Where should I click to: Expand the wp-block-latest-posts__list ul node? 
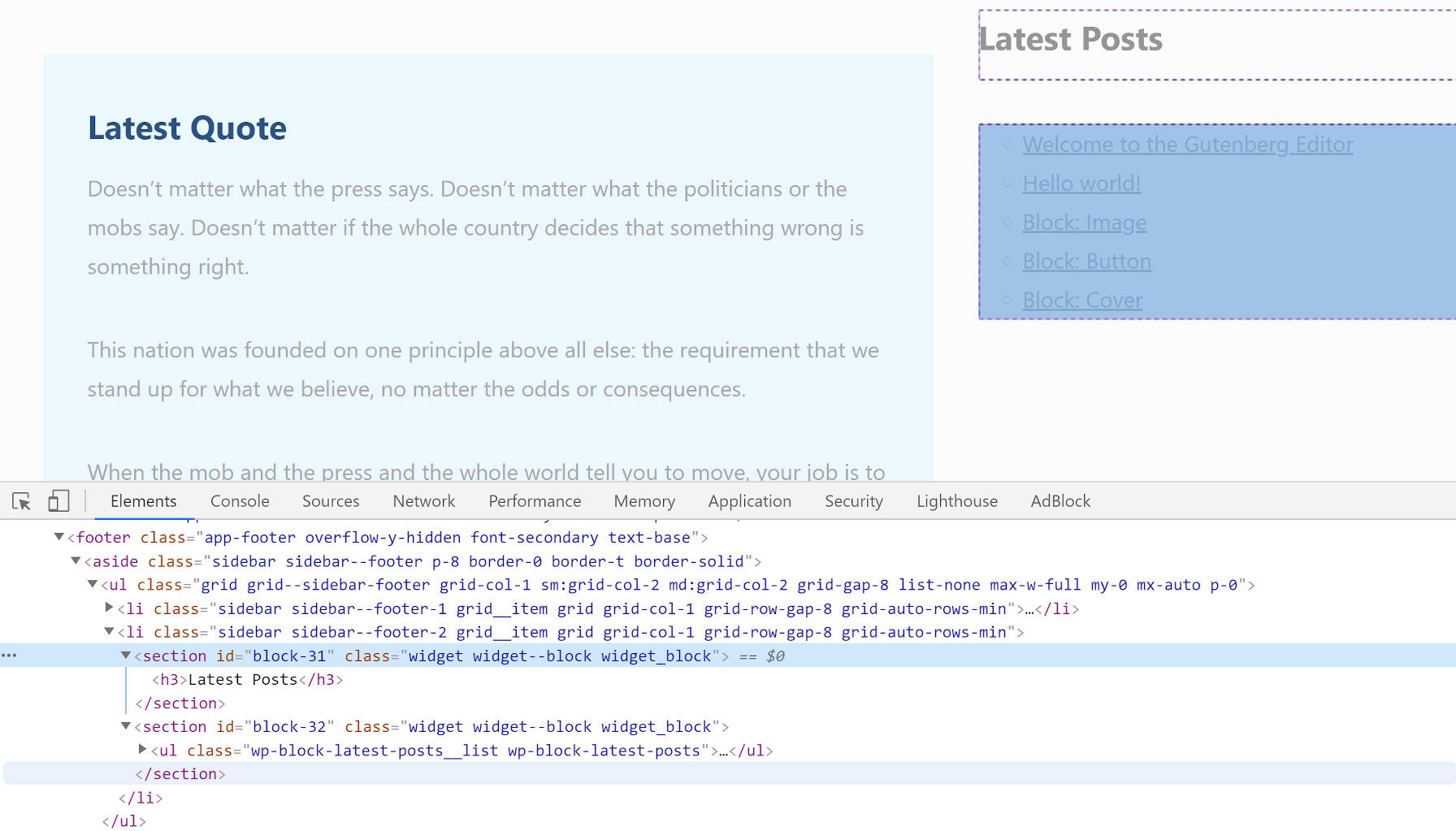[x=141, y=750]
